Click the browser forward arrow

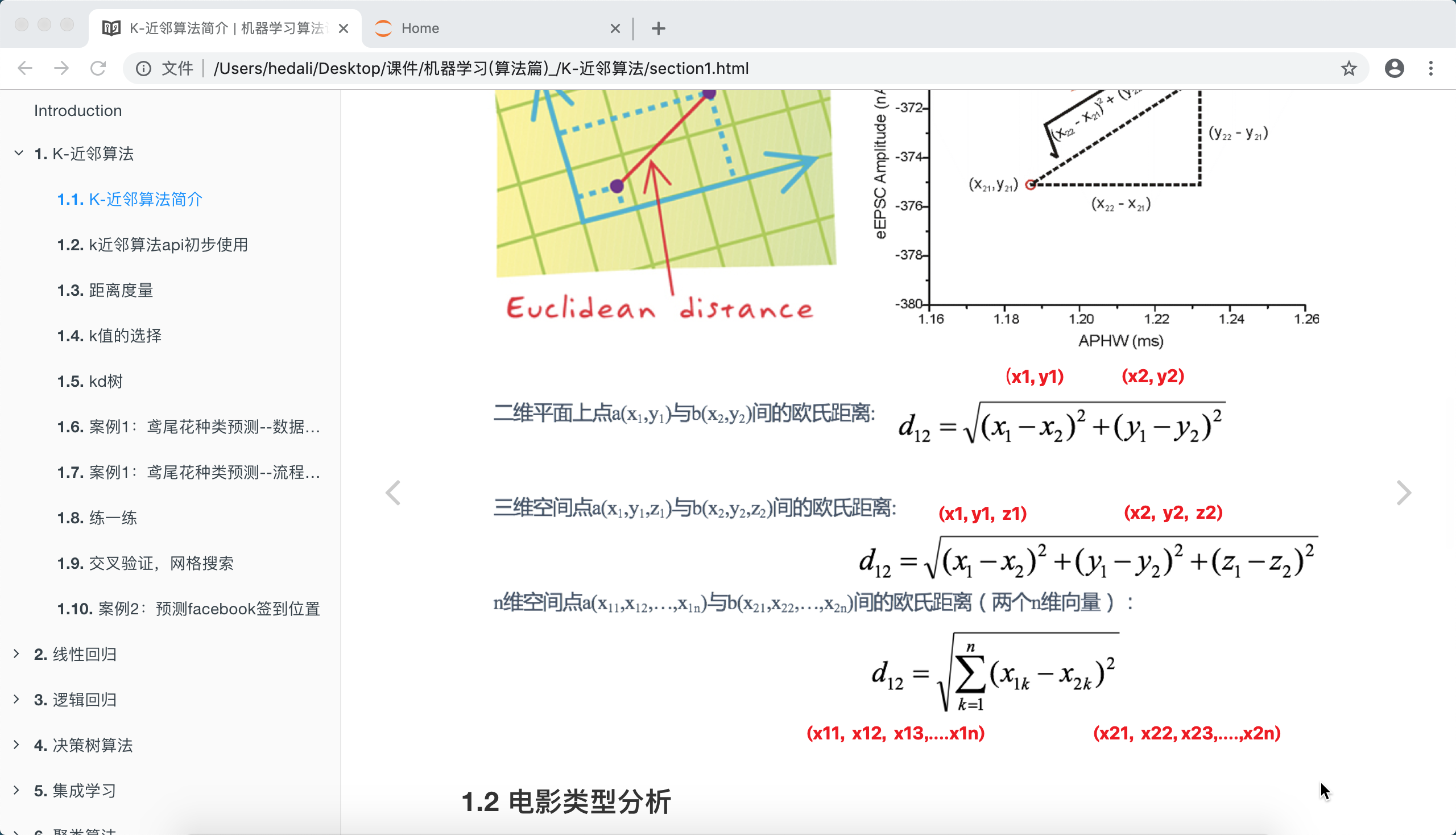(61, 68)
